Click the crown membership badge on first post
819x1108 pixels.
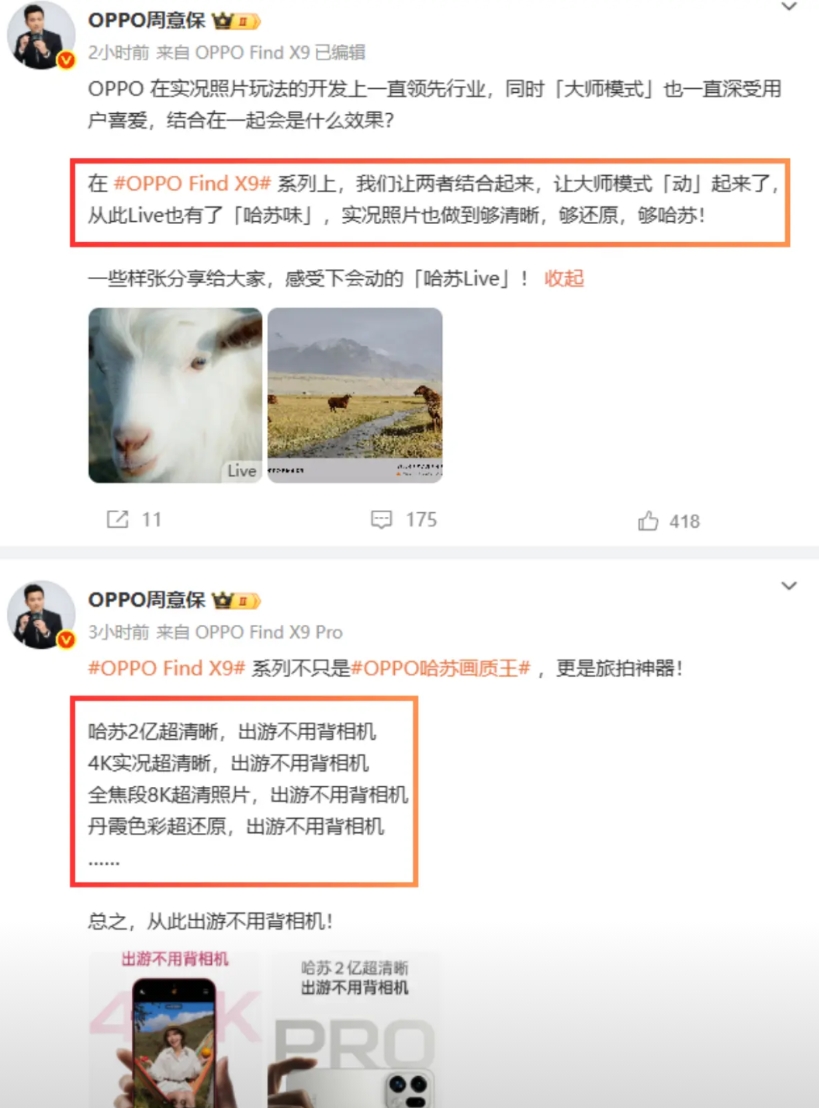[236, 21]
